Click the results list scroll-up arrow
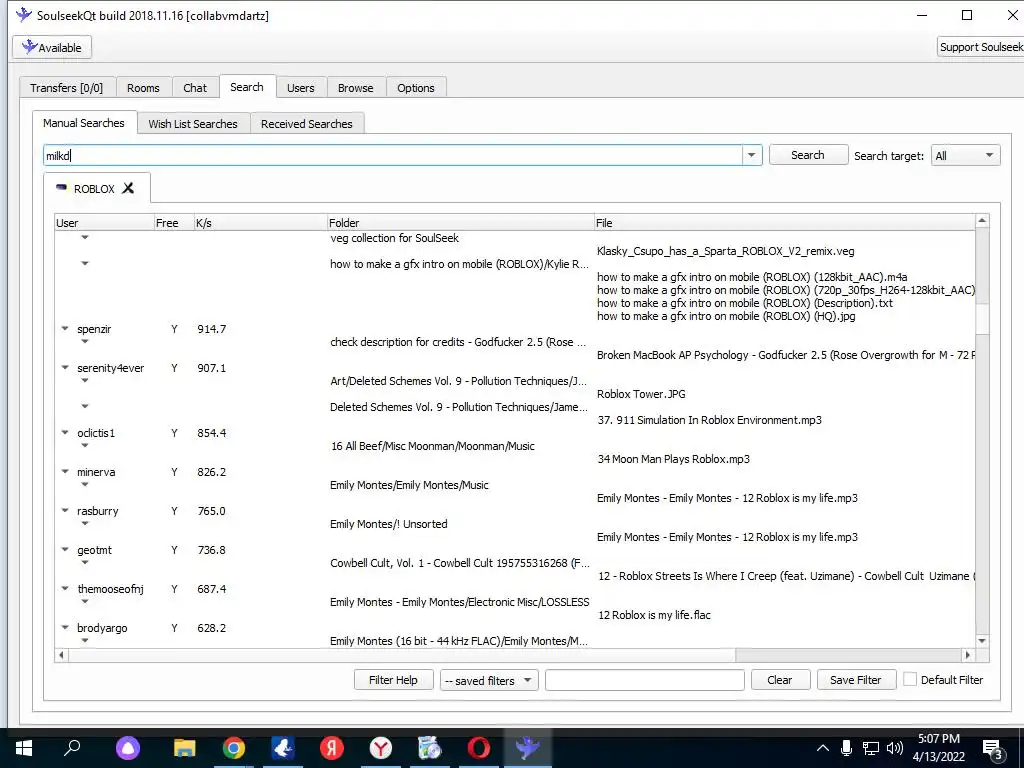This screenshot has width=1024, height=768. coord(982,221)
